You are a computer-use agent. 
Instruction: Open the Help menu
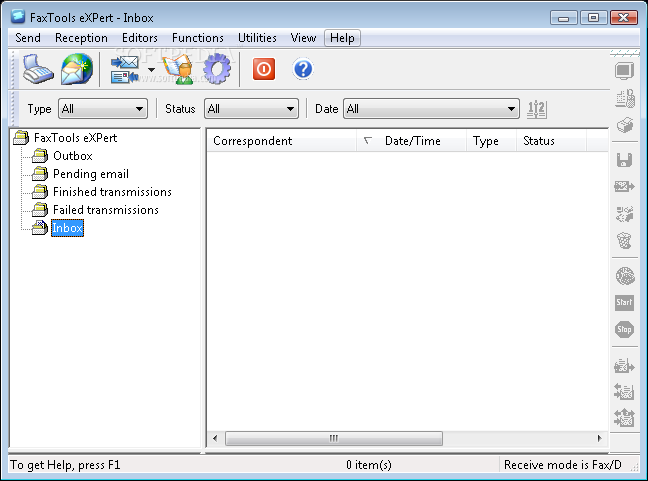point(342,38)
